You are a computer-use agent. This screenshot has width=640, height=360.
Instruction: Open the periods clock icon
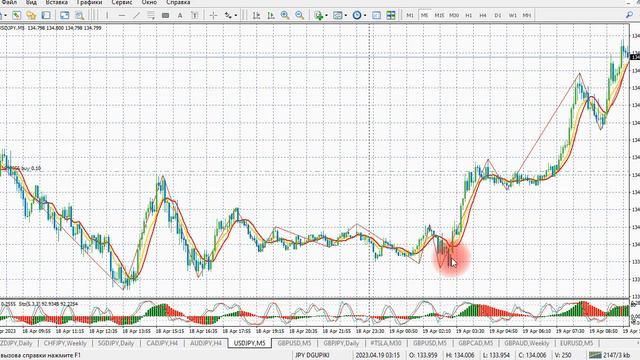[357, 16]
